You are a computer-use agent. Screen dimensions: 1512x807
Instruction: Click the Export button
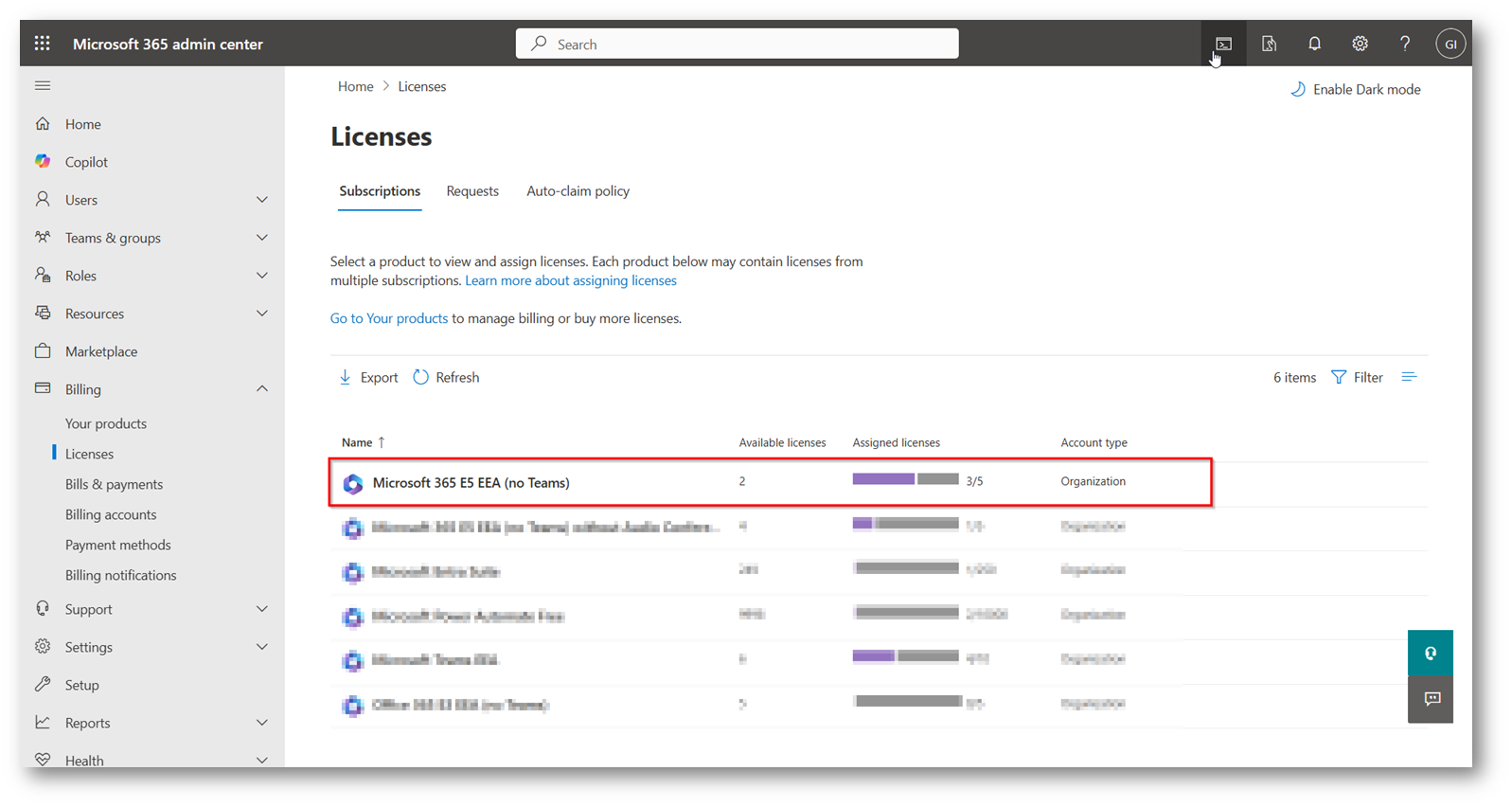(368, 377)
